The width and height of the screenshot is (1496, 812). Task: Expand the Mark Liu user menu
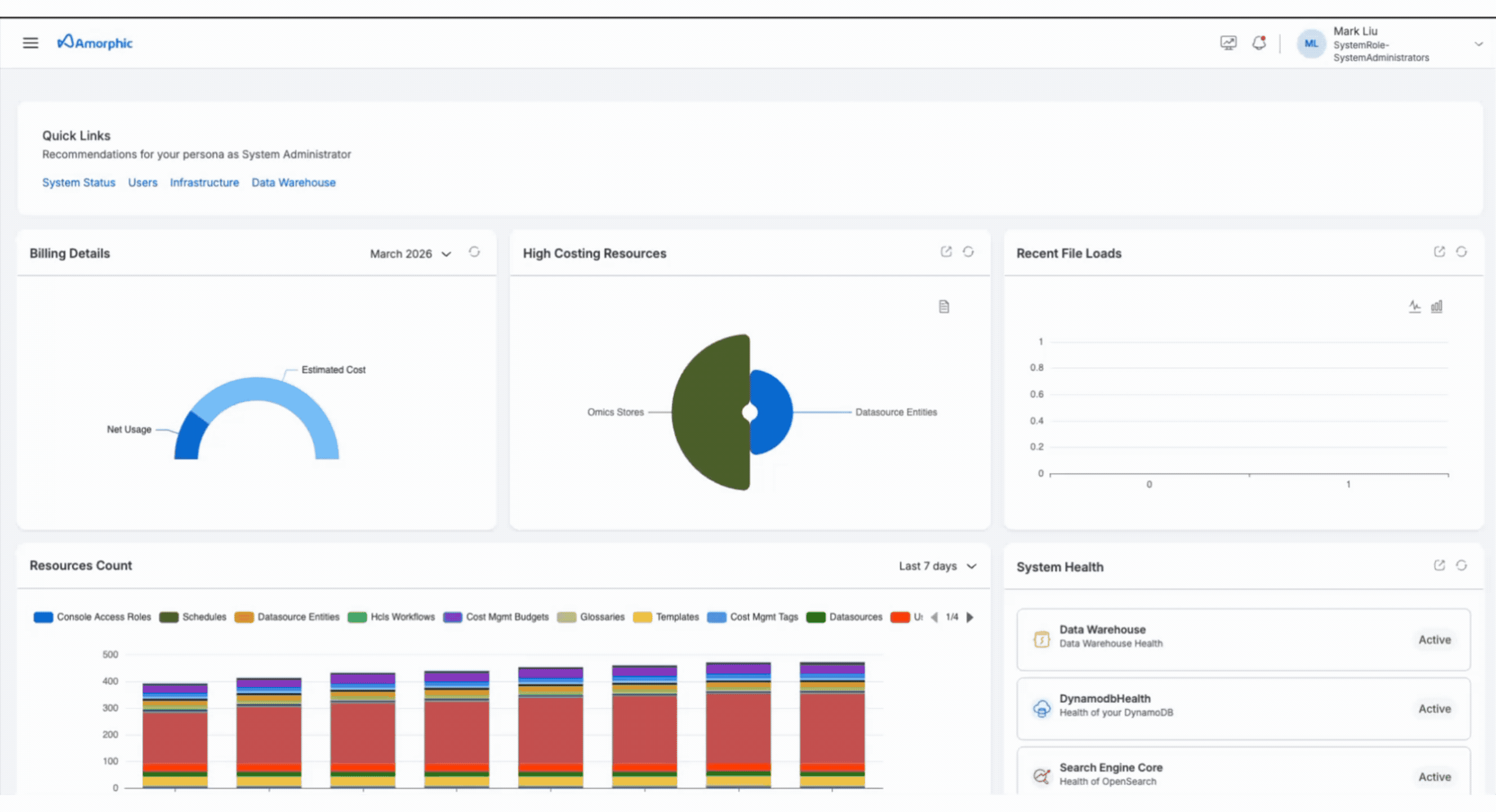[1477, 44]
